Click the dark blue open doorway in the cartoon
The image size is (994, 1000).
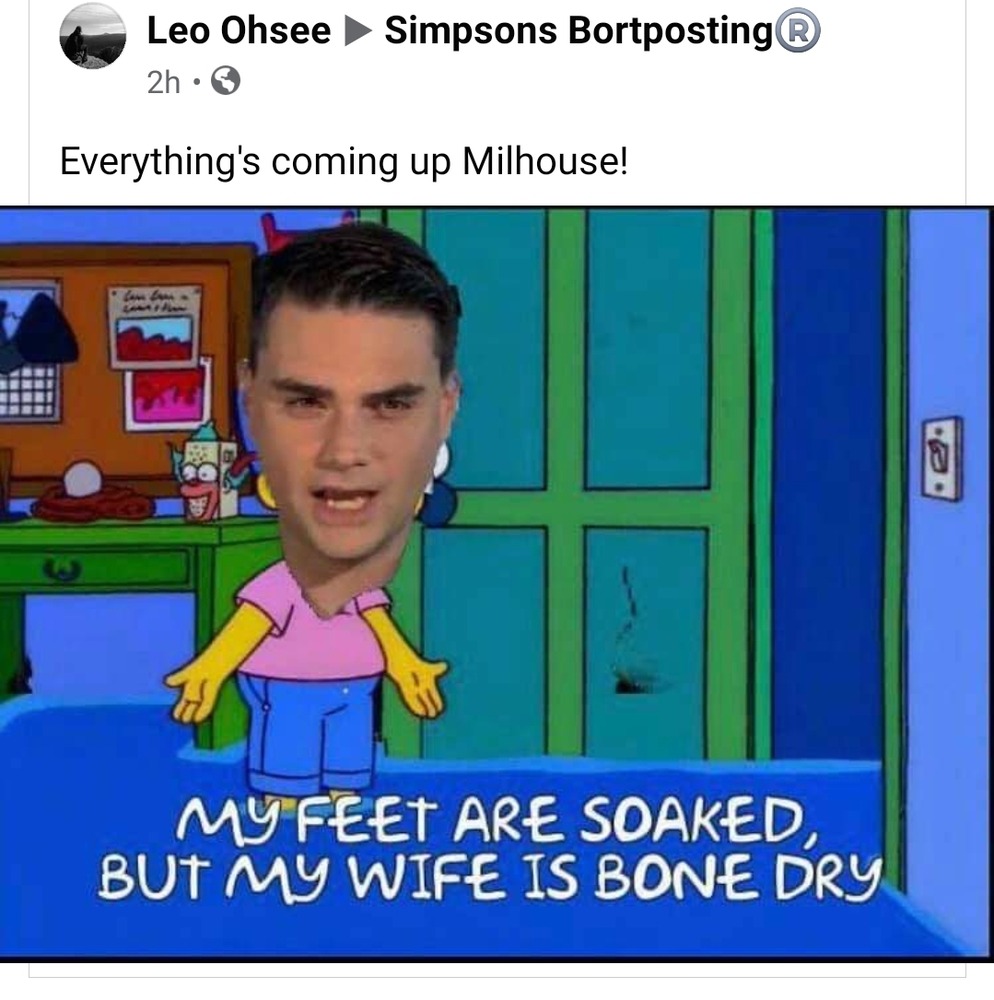tap(829, 485)
